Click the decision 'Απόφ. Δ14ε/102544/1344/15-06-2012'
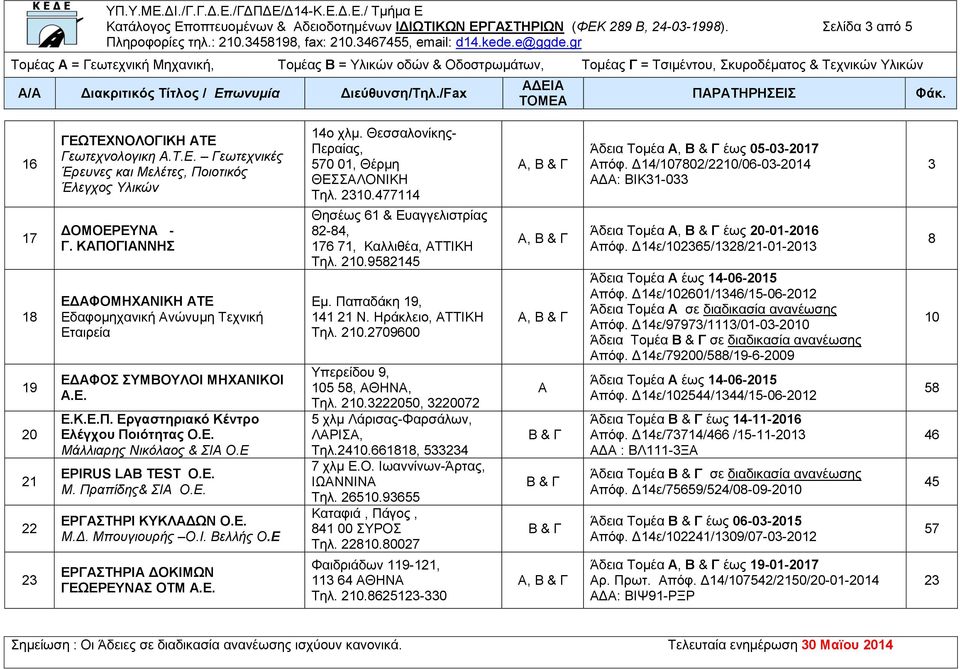 [x=703, y=395]
